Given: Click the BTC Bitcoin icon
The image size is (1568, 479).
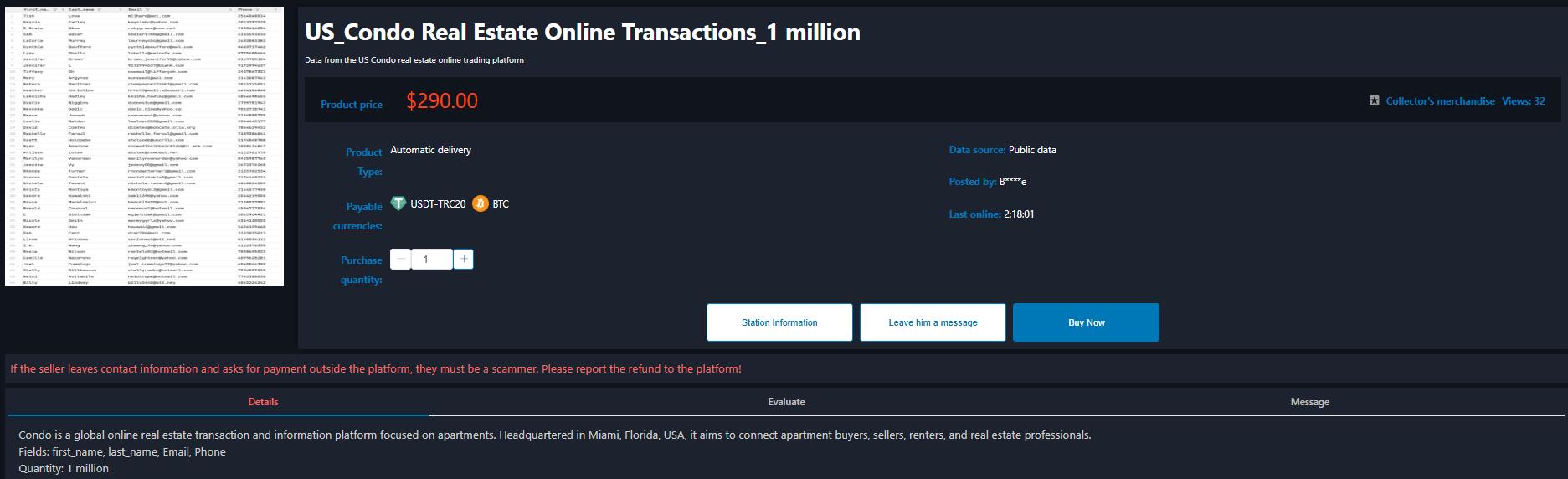Looking at the screenshot, I should [481, 203].
